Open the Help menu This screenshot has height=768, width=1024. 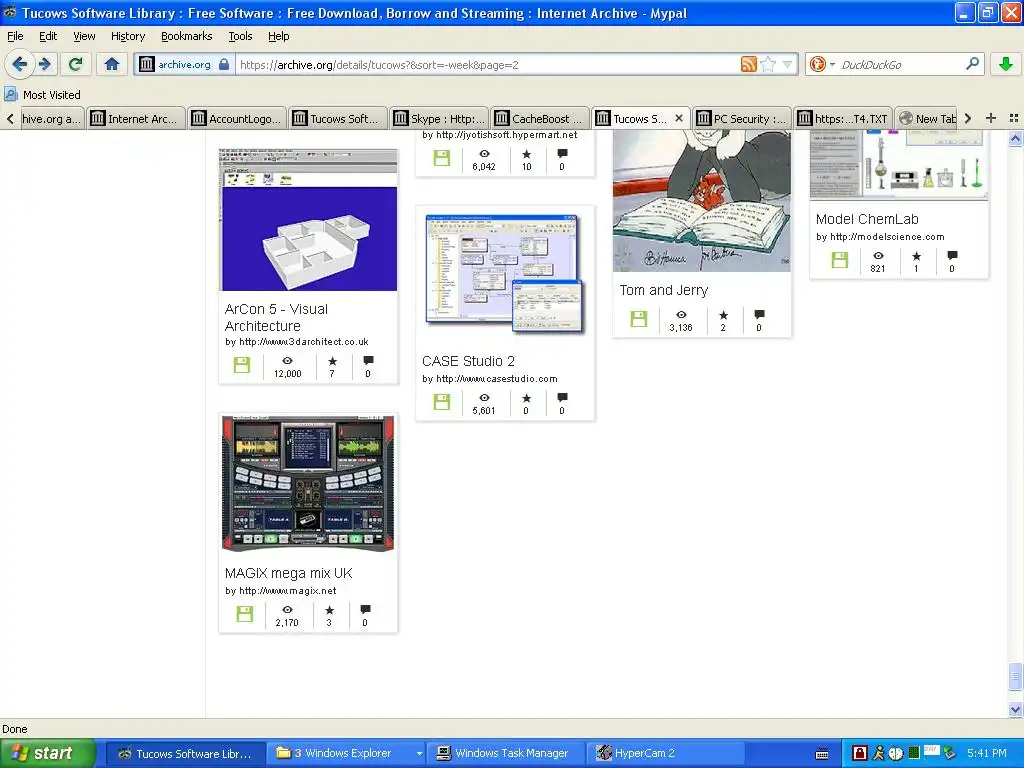(x=278, y=36)
